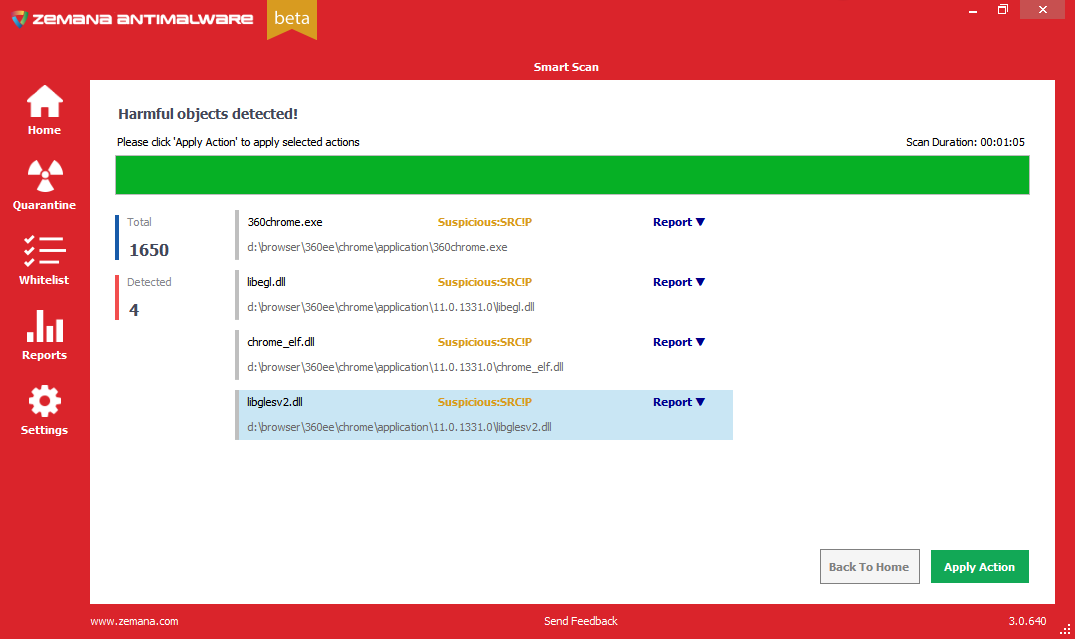Click the Zemana shield logo
The height and width of the screenshot is (639, 1075).
point(20,19)
